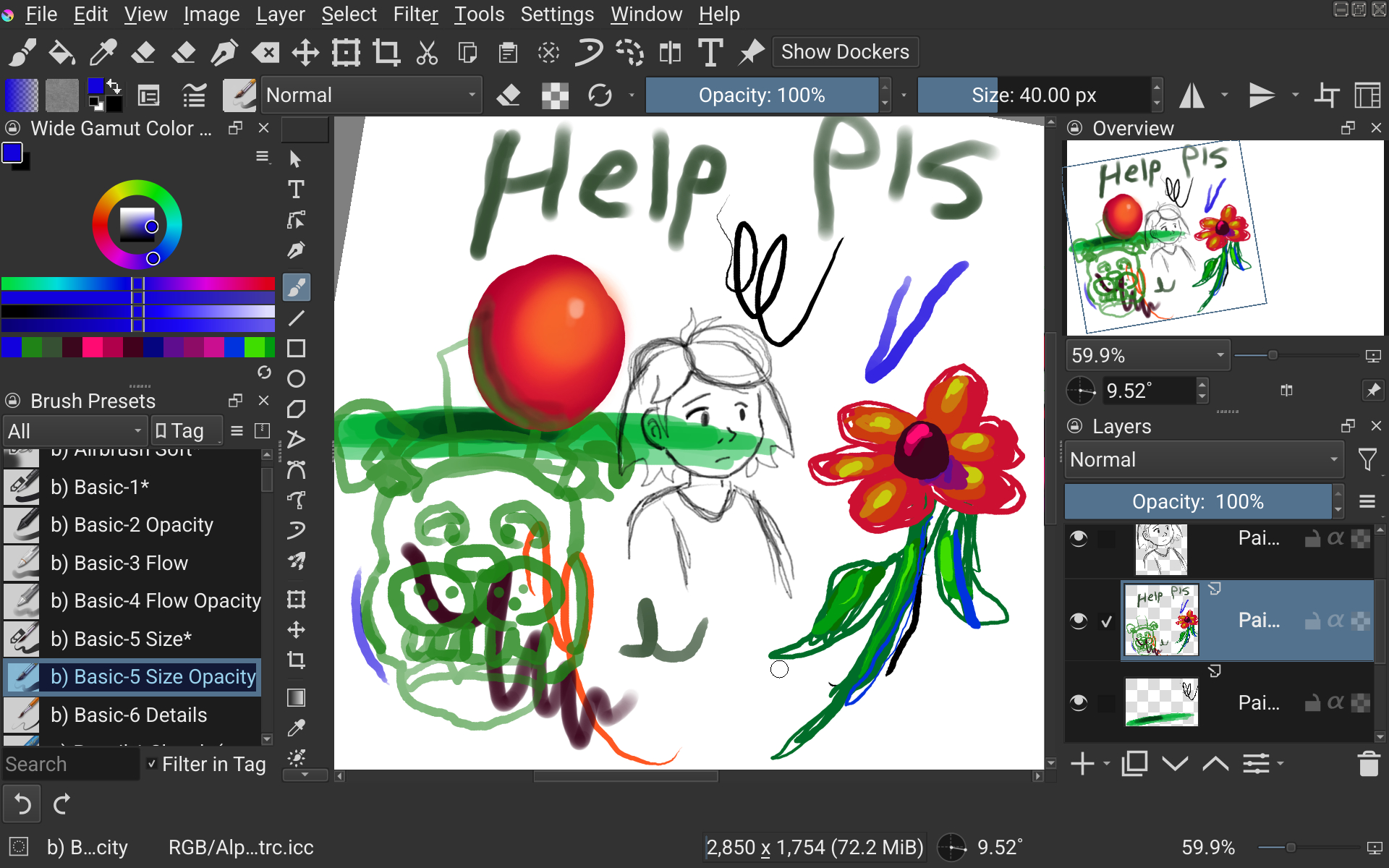This screenshot has height=868, width=1389.
Task: Open the Layers blending mode dropdown
Action: coord(1203,460)
